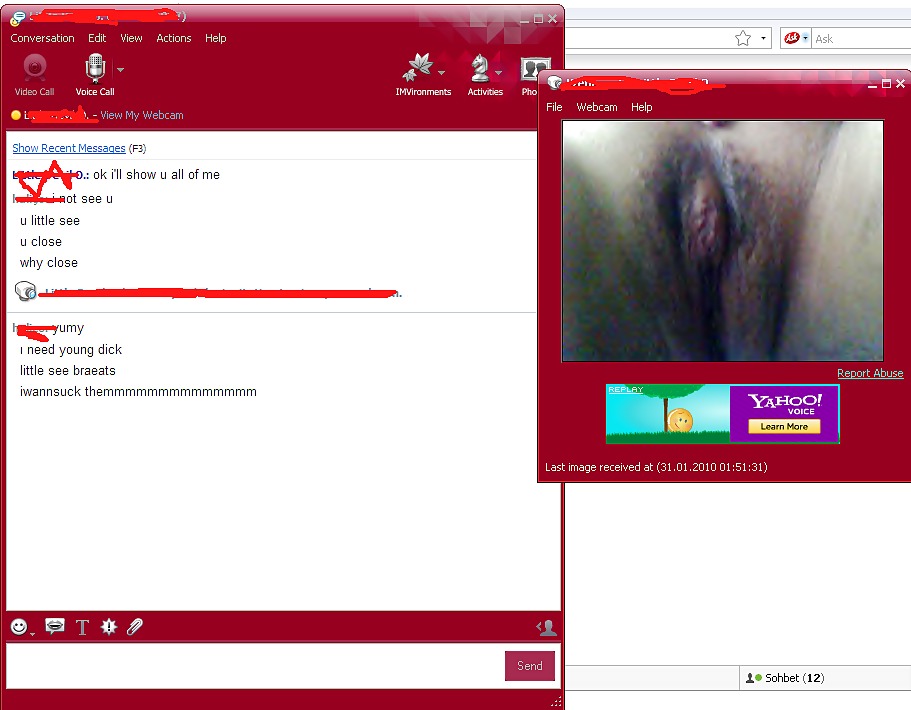Open the View menu
Image resolution: width=911 pixels, height=710 pixels.
pos(131,38)
